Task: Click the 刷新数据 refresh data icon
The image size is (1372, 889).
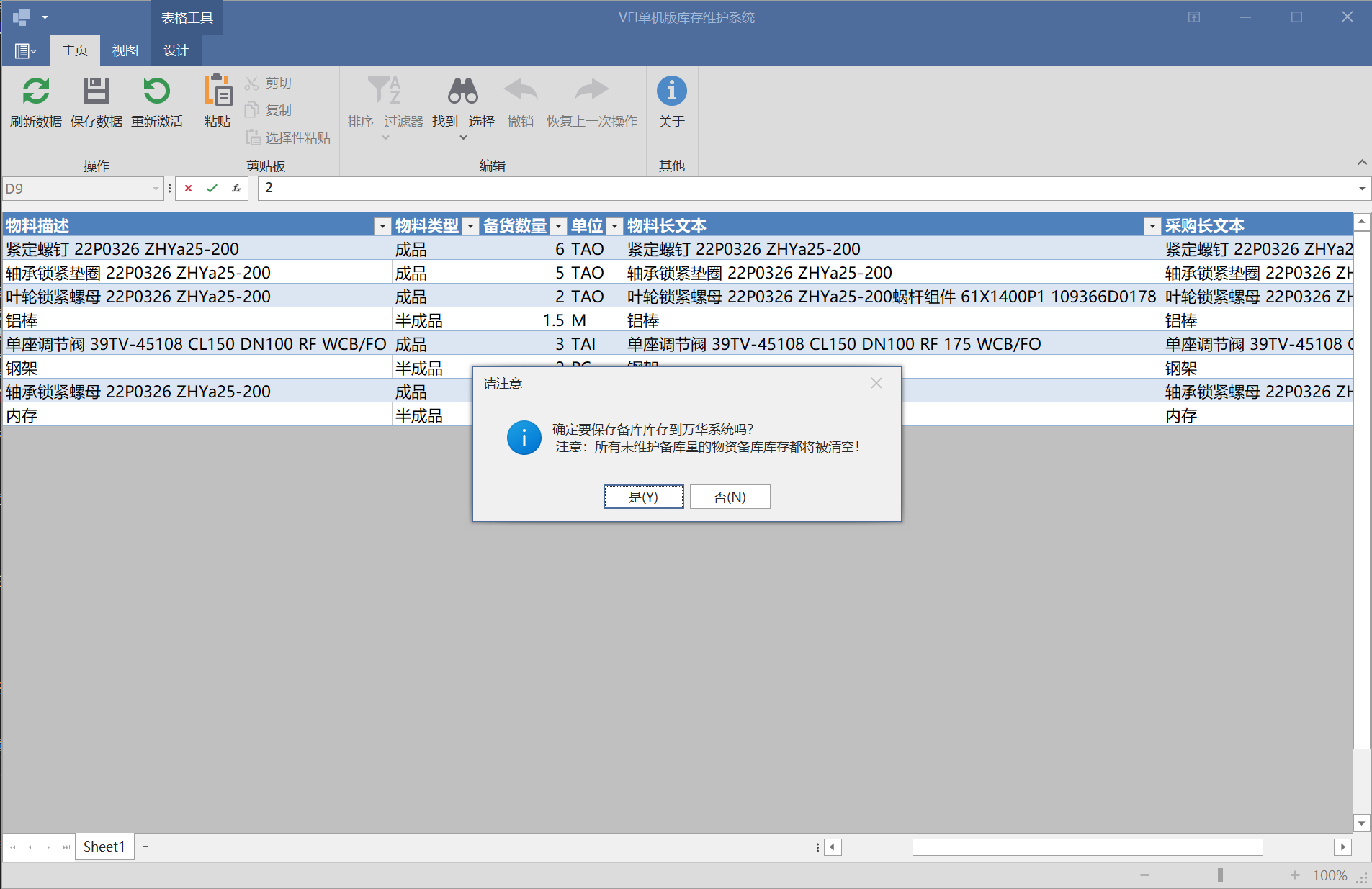Action: coord(36,91)
